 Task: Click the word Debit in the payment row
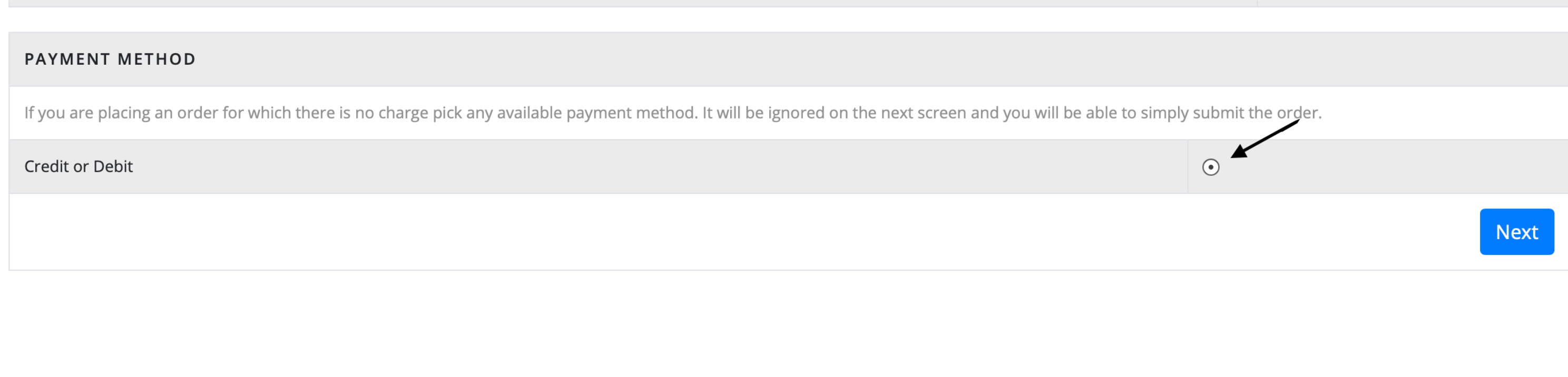click(x=113, y=166)
